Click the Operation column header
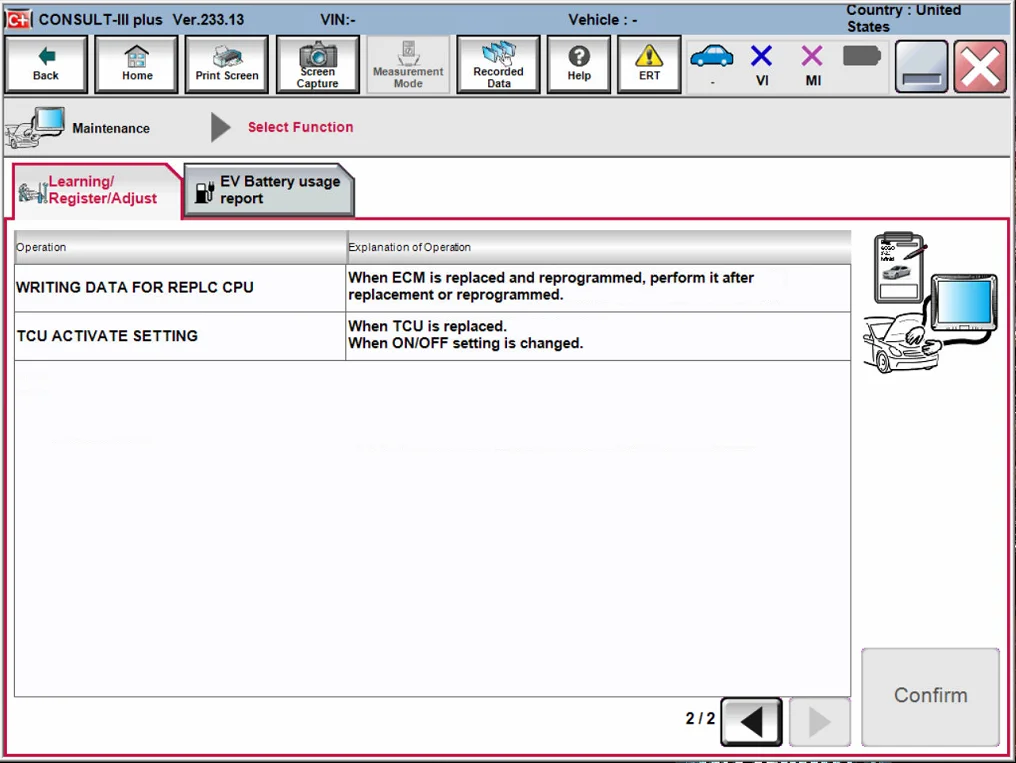 [x=180, y=247]
